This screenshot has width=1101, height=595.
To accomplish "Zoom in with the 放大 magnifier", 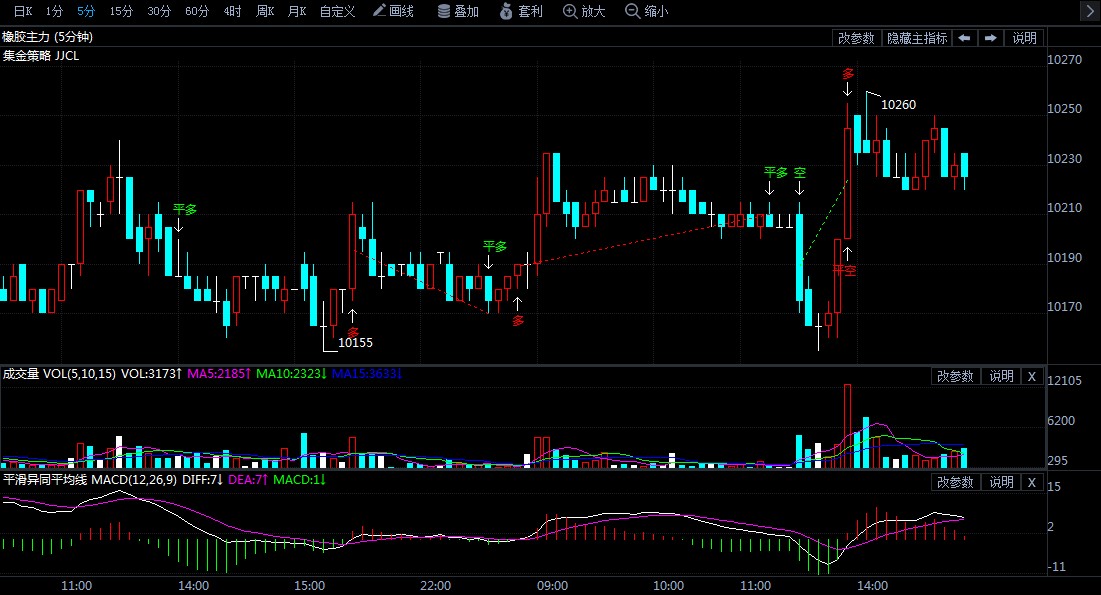I will [x=584, y=11].
